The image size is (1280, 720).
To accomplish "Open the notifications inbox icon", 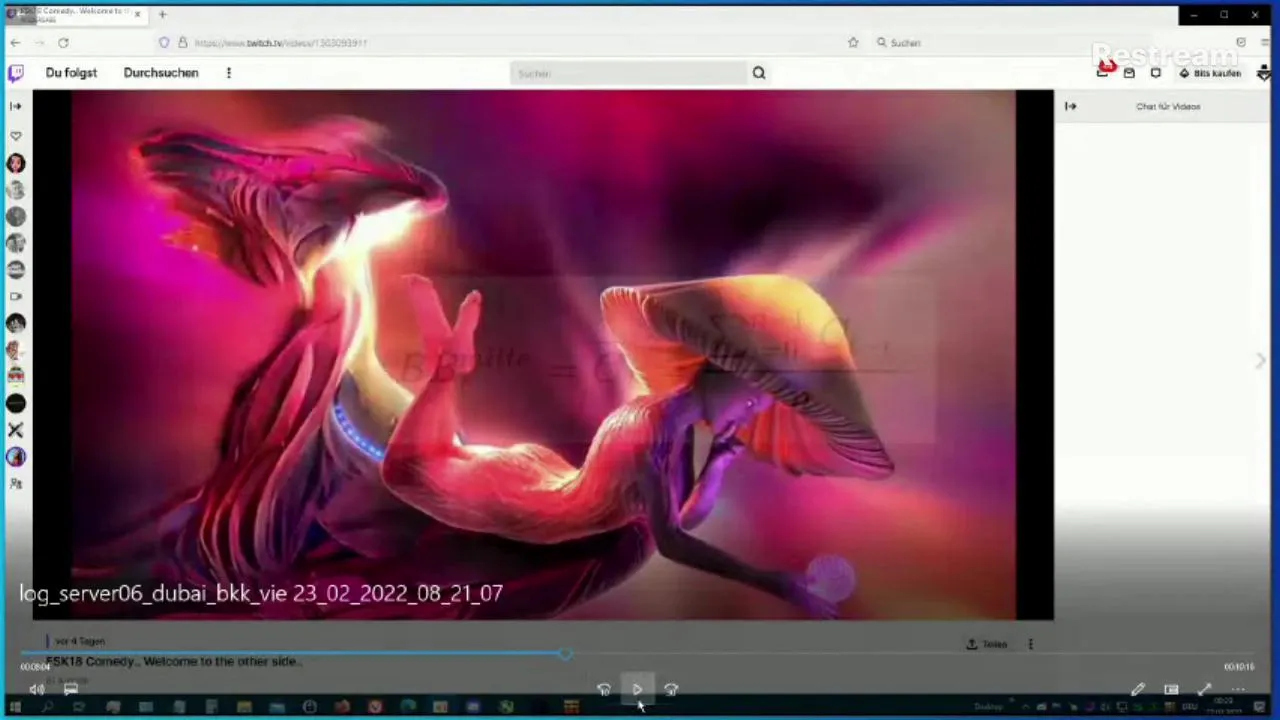I will tap(1129, 73).
